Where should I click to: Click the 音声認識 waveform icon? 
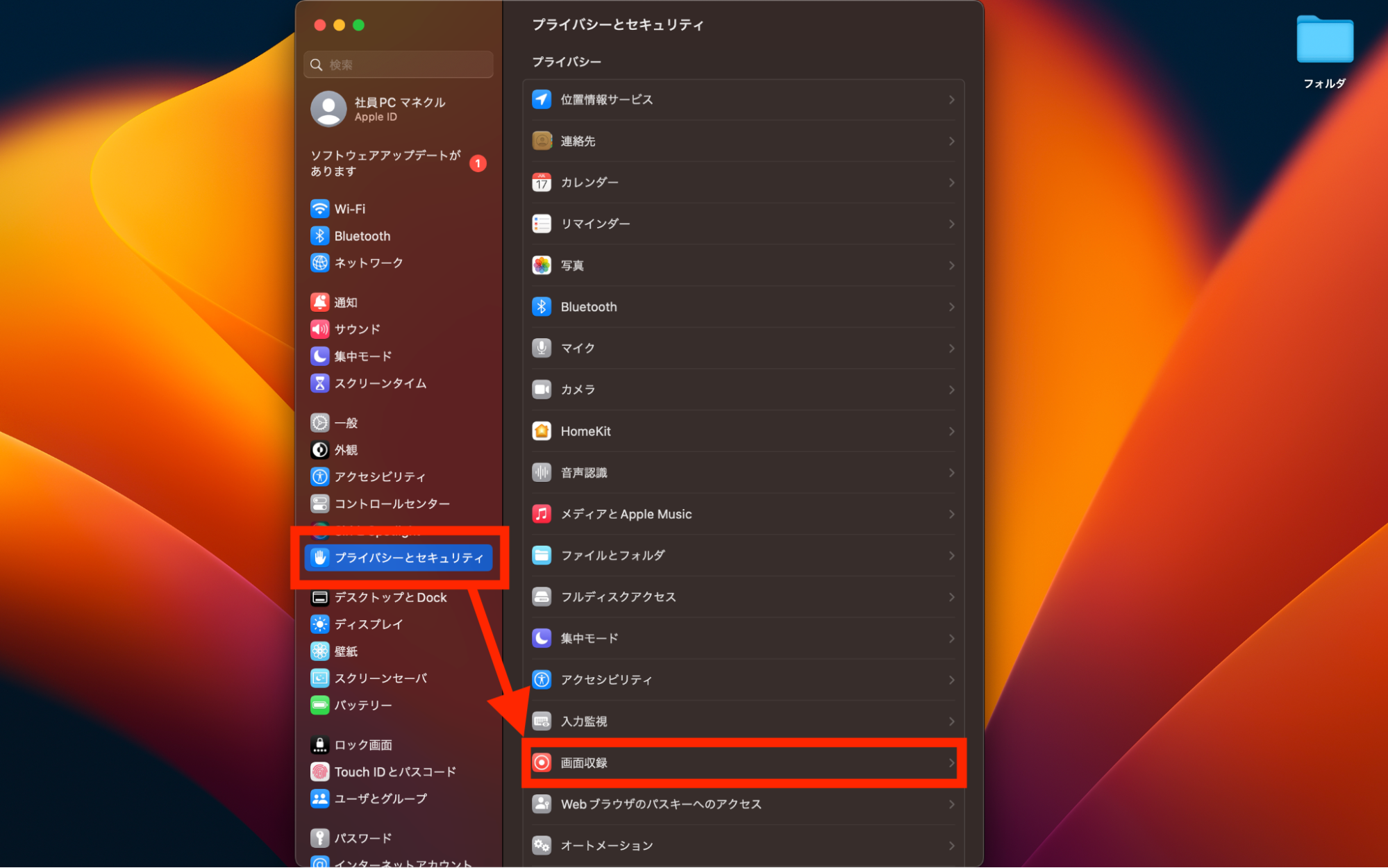[x=541, y=472]
